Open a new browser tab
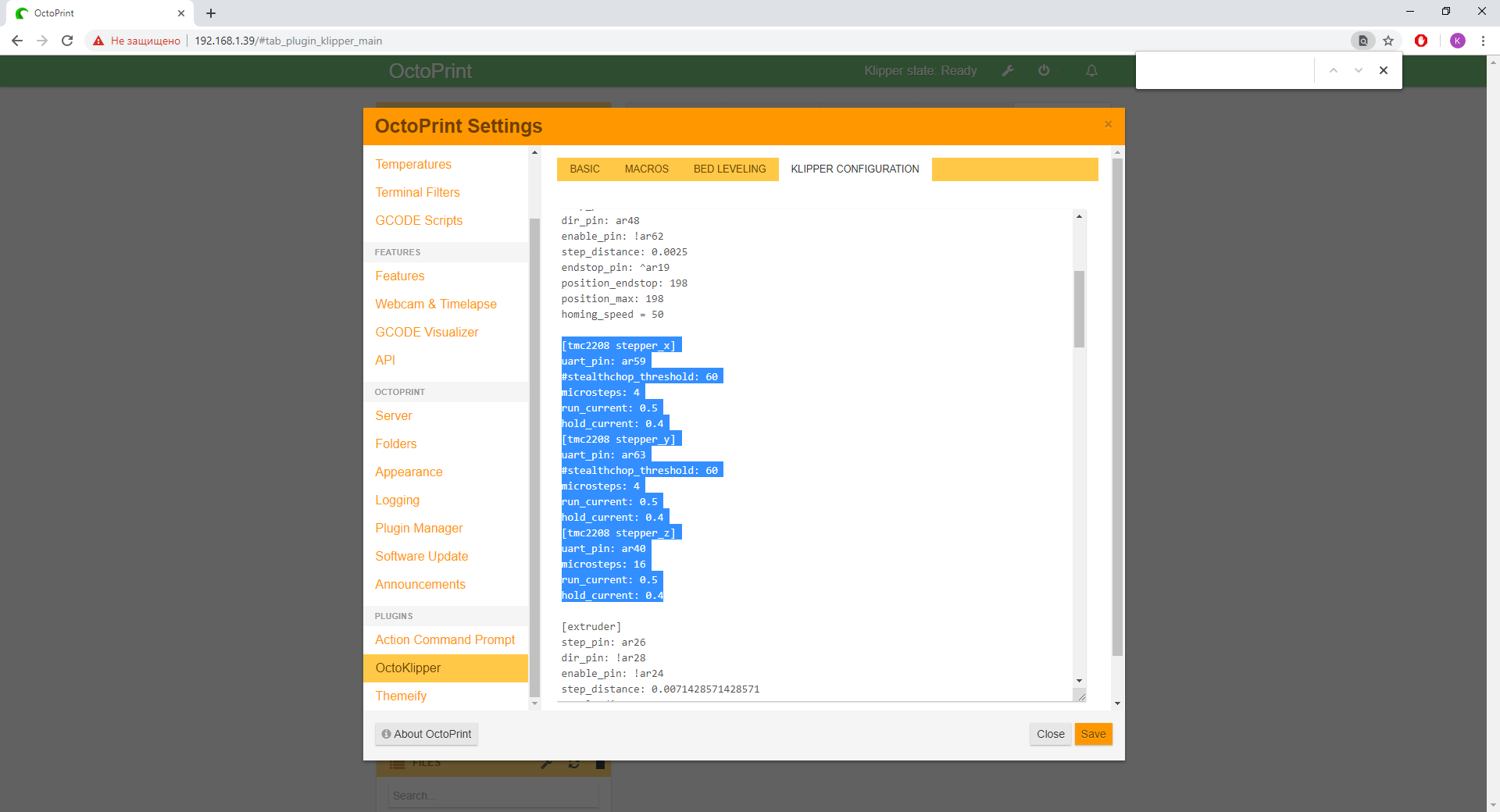Viewport: 1500px width, 812px height. pos(211,13)
